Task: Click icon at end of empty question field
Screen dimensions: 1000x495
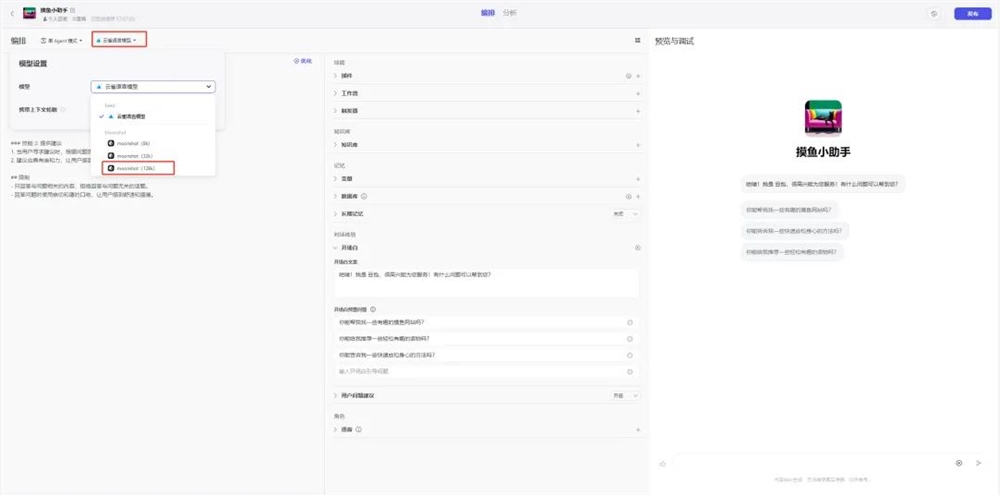Action: tap(629, 371)
